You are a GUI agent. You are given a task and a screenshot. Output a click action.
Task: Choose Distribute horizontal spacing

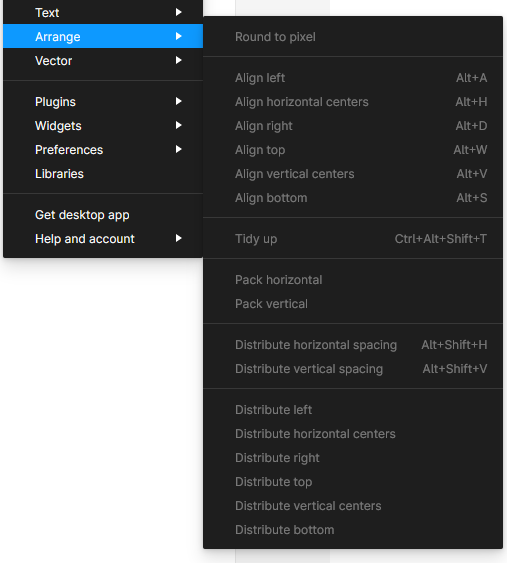click(353, 345)
